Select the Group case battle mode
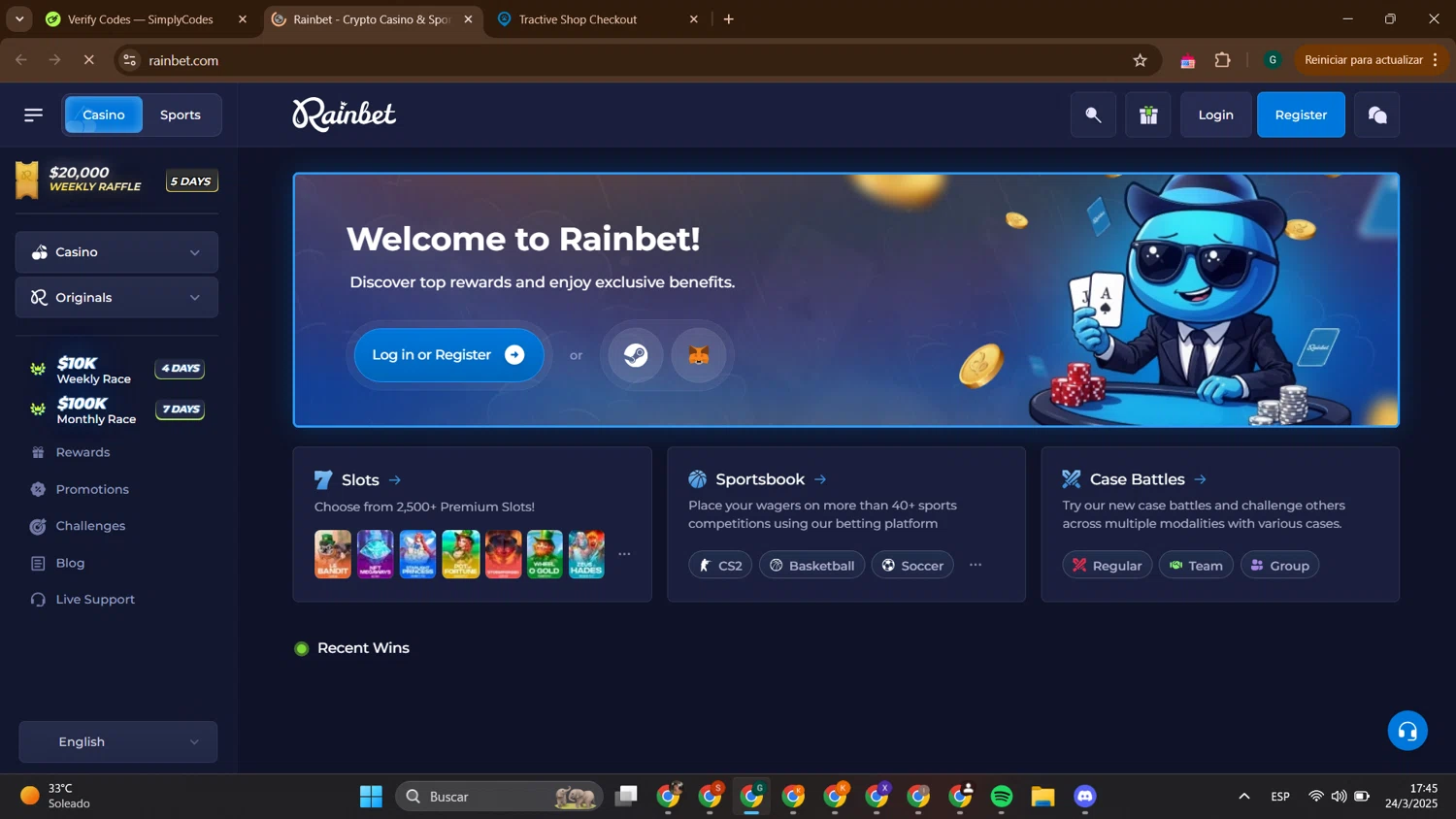 (1279, 566)
